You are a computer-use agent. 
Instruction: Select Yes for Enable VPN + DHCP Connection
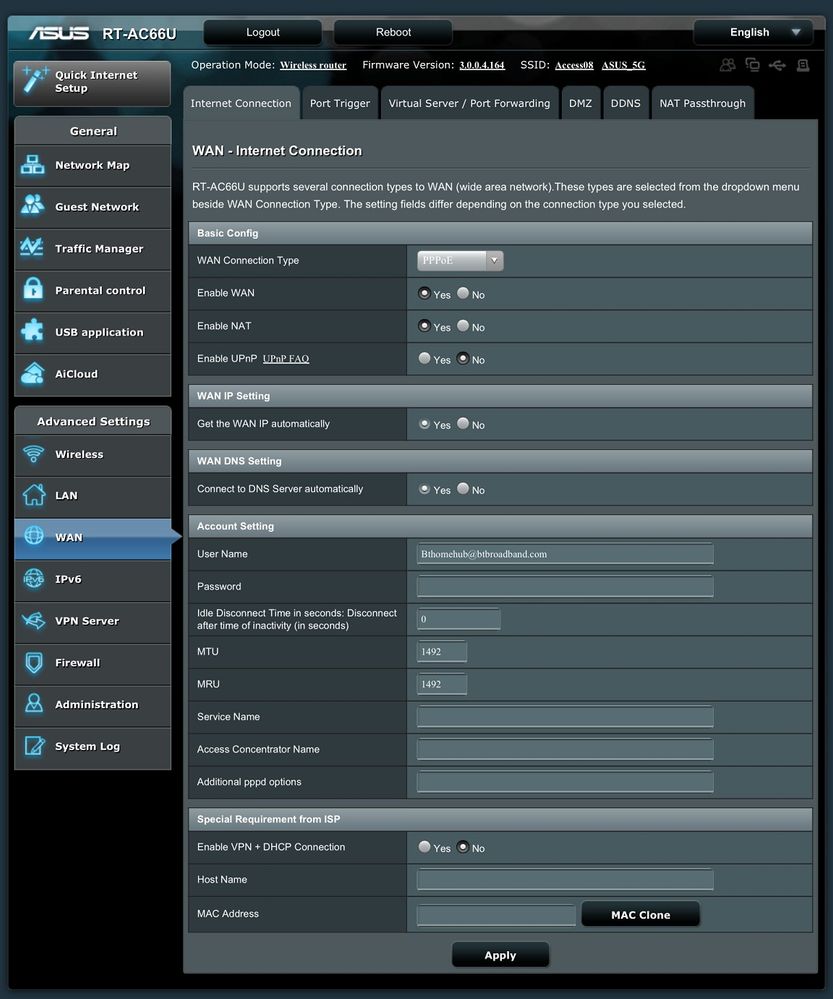click(424, 846)
